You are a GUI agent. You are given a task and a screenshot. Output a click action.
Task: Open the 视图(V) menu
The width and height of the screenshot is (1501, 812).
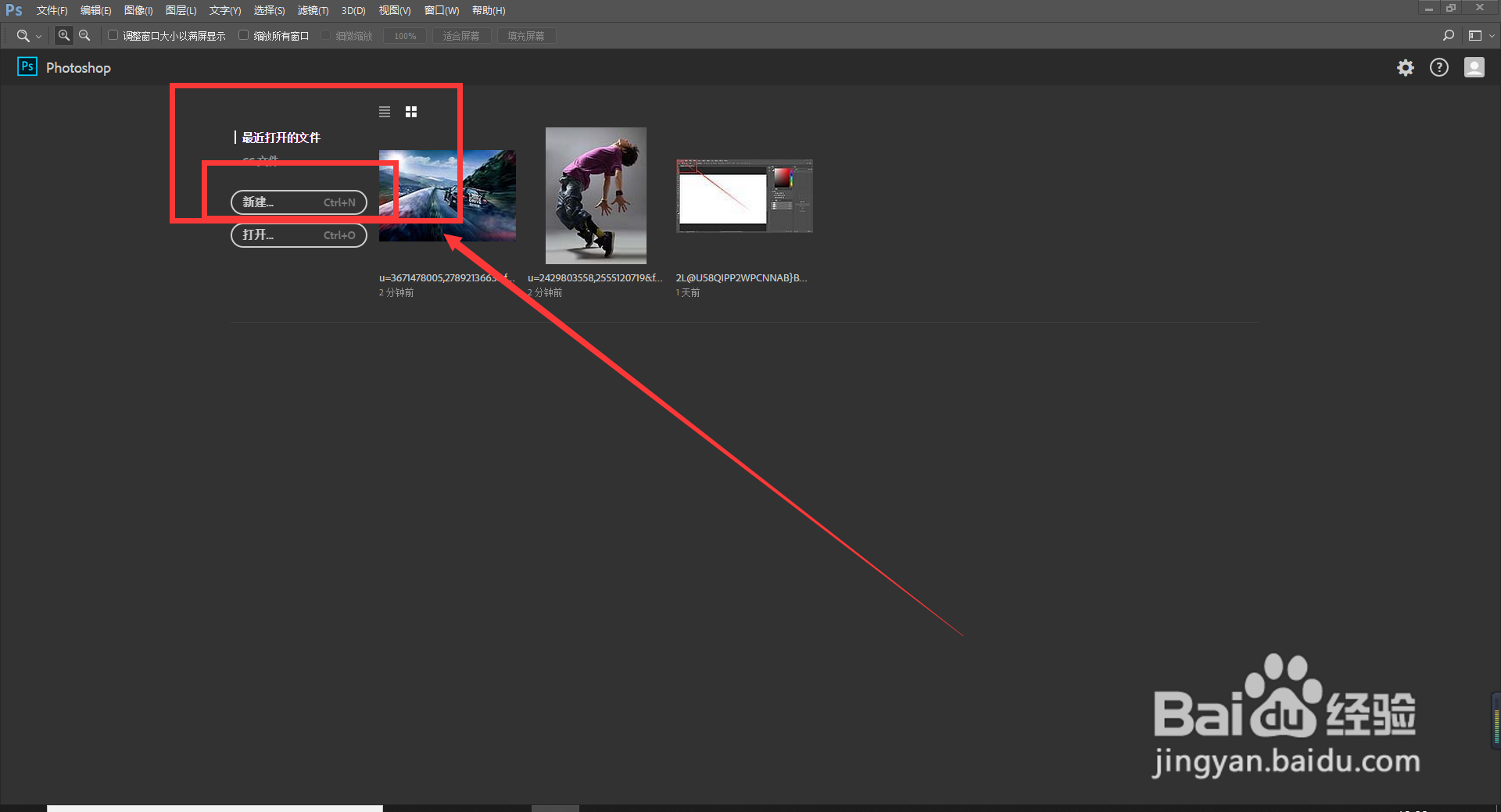point(395,10)
